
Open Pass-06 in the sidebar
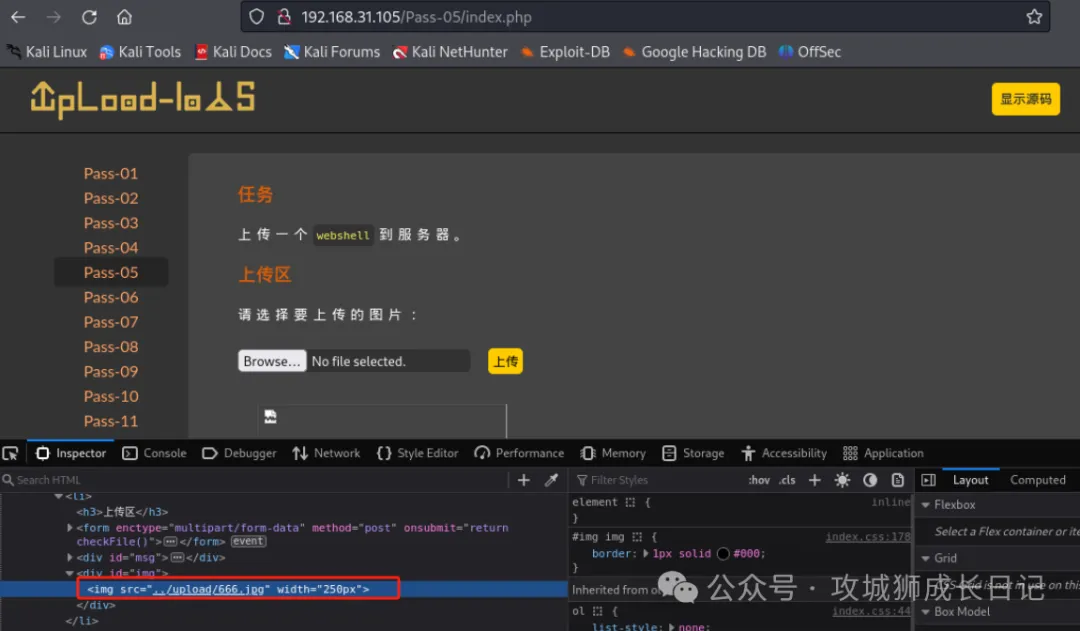pos(111,297)
